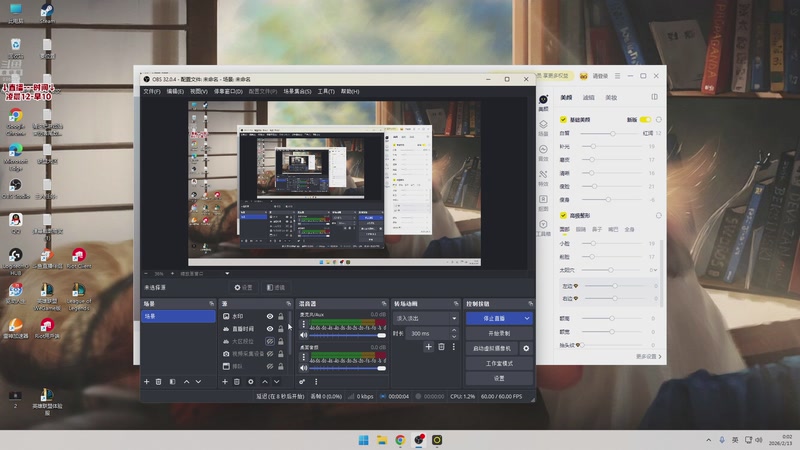Pop out the 场景 dock
Image resolution: width=800 pixels, height=450 pixels.
click(x=211, y=304)
